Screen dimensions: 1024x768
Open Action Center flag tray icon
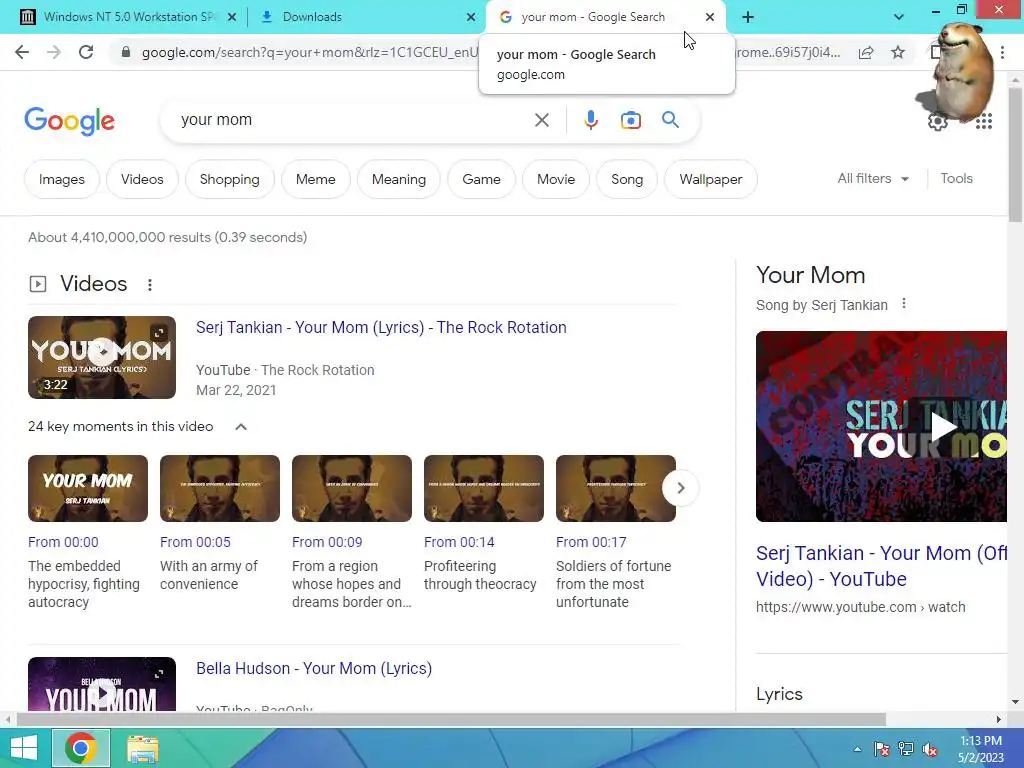pos(882,749)
